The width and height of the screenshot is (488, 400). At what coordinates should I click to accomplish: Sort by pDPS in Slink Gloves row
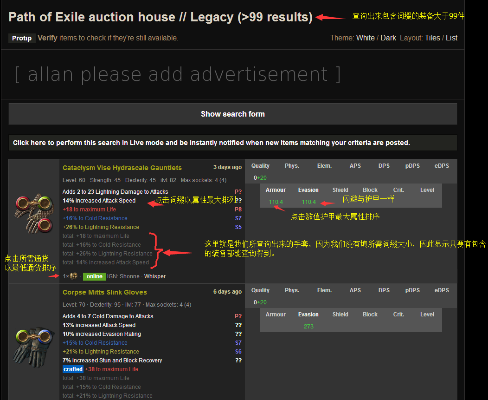pos(412,290)
